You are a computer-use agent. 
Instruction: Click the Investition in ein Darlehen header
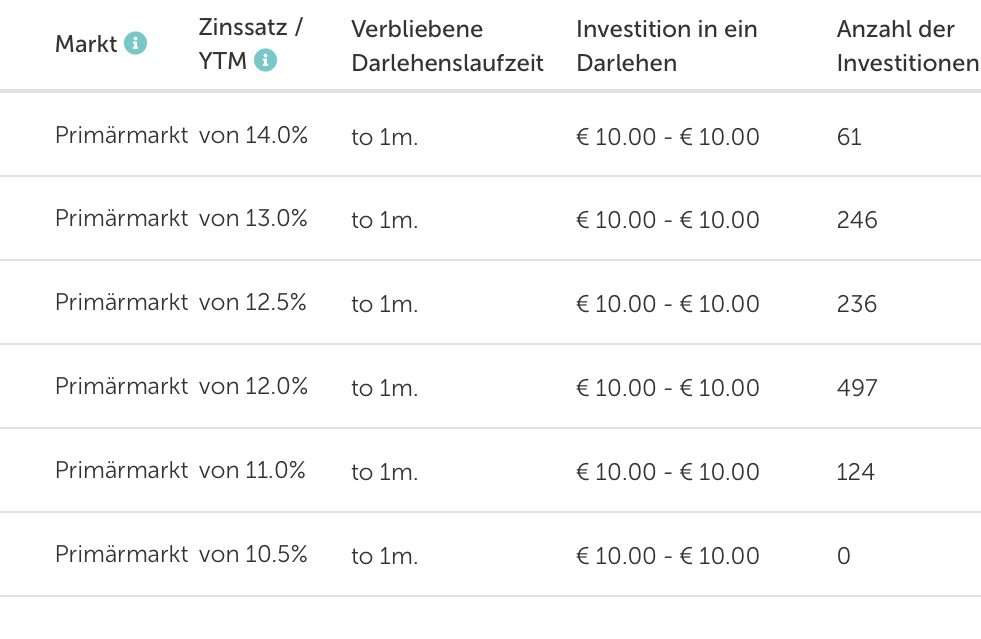(666, 46)
